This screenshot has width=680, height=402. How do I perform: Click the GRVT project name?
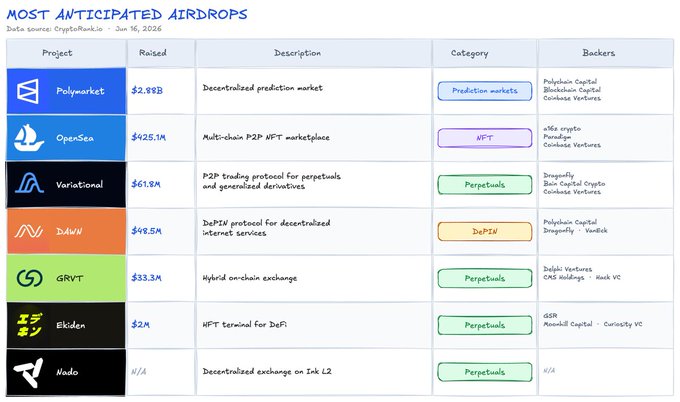click(69, 278)
